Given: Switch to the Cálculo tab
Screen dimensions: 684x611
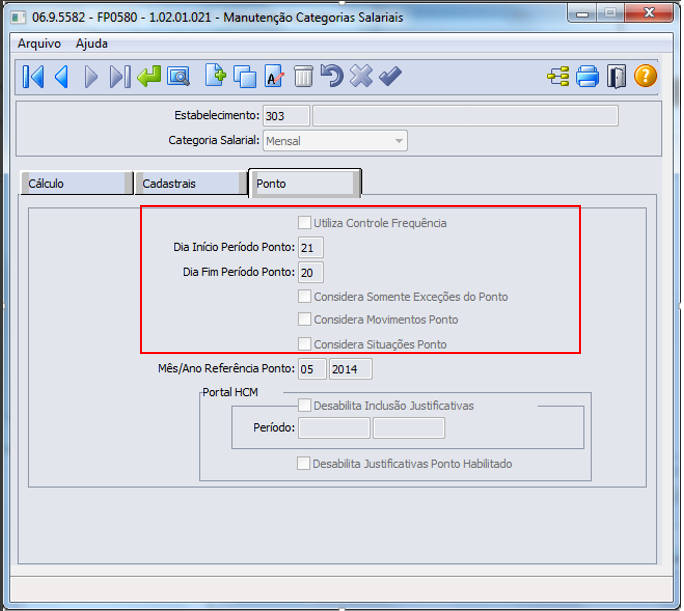Looking at the screenshot, I should [x=77, y=183].
